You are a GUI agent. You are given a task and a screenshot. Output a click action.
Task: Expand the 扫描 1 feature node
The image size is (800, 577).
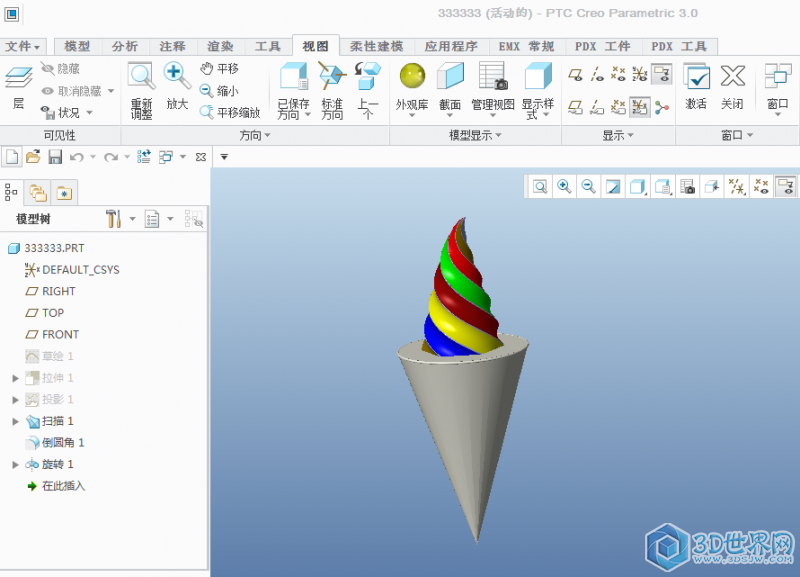point(15,421)
